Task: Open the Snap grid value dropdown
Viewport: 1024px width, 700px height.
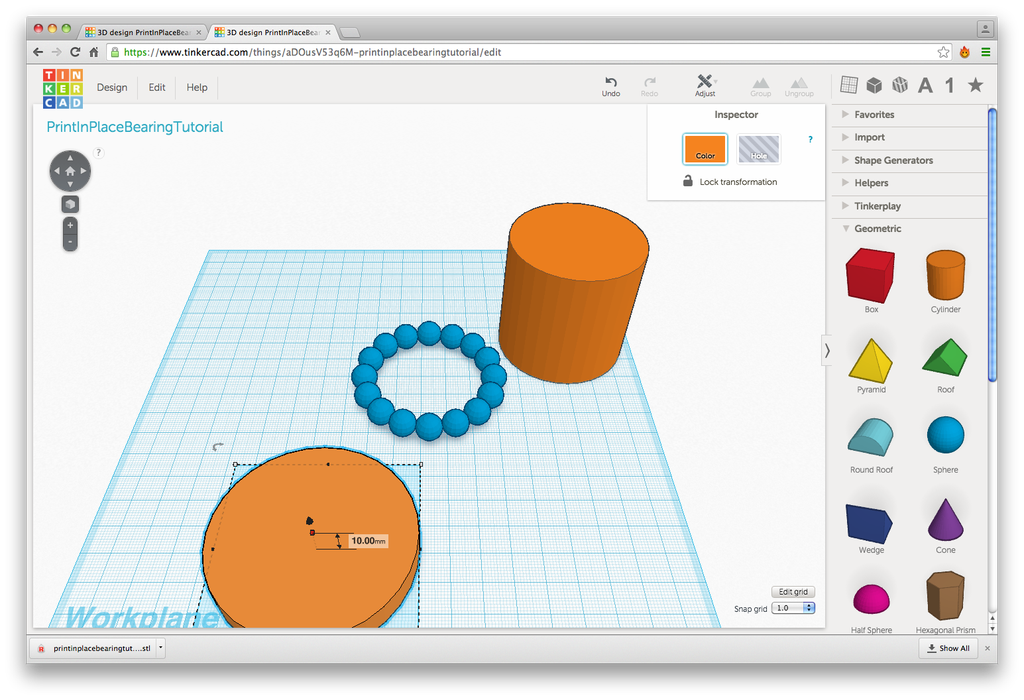Action: pos(793,608)
